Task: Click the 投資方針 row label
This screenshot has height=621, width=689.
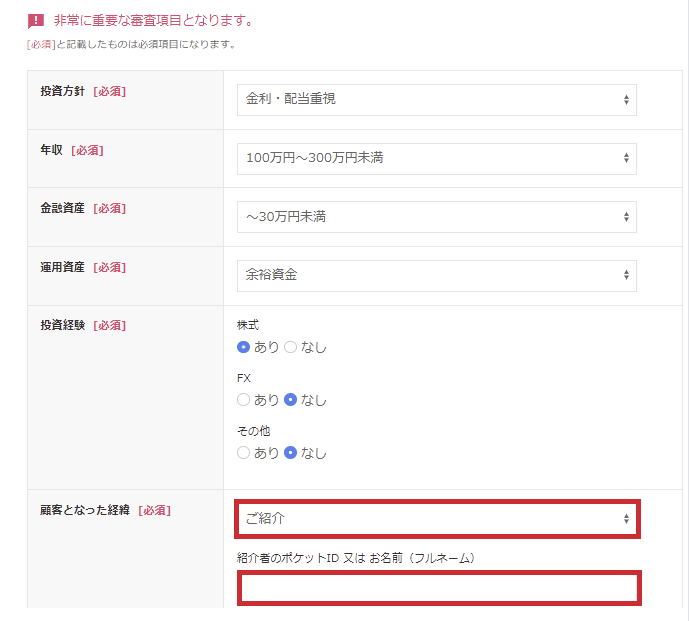Action: 63,91
